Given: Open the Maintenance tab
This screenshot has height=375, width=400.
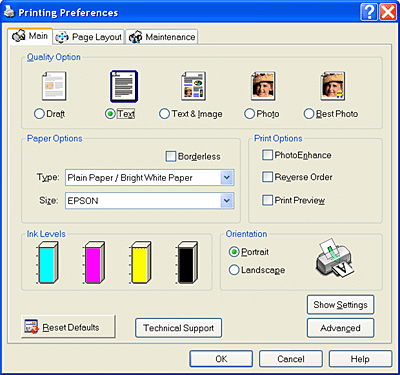Looking at the screenshot, I should point(162,37).
